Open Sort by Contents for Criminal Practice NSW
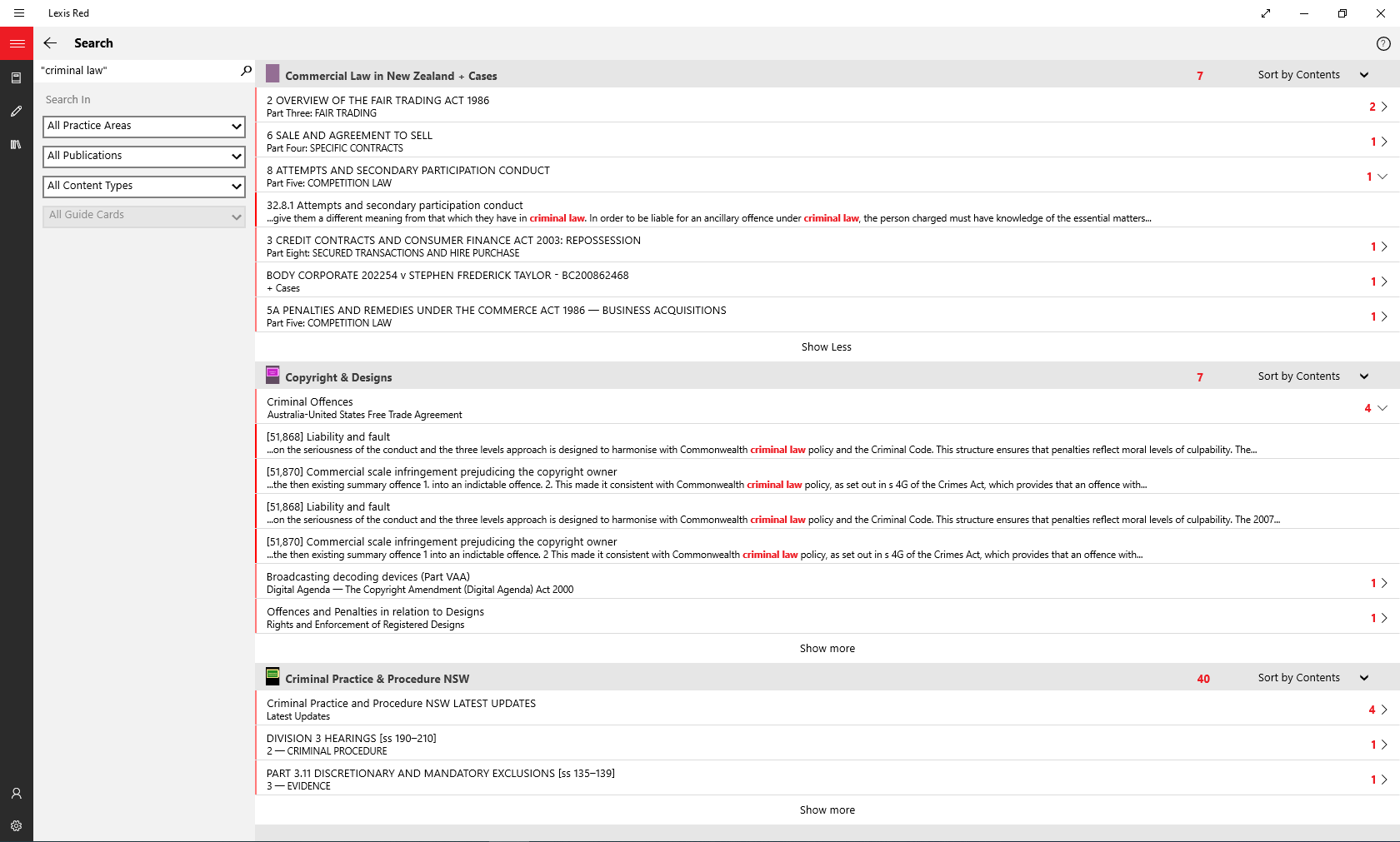Image resolution: width=1400 pixels, height=842 pixels. coord(1312,678)
